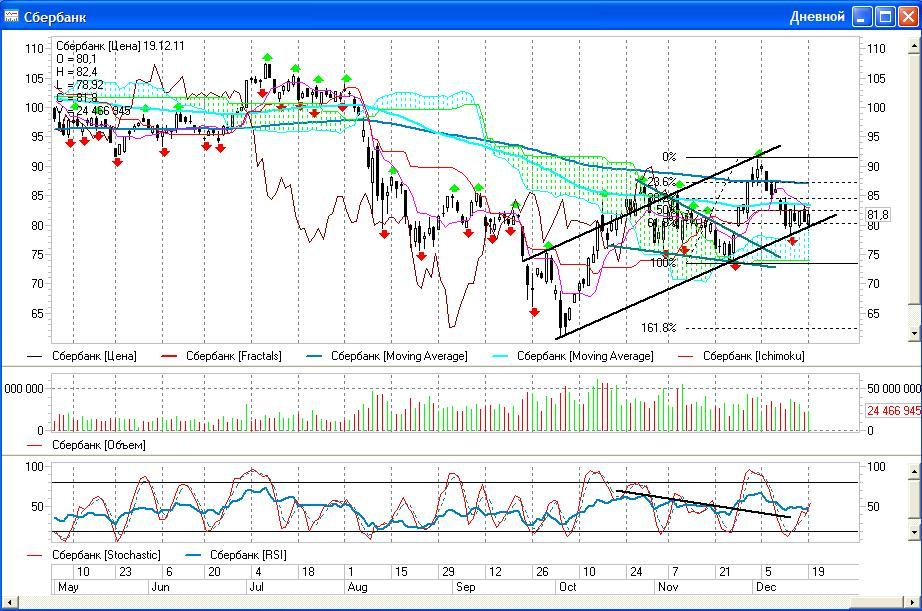Image resolution: width=922 pixels, height=611 pixels.
Task: Click the 'H = 82,4' high value
Action: tap(76, 72)
